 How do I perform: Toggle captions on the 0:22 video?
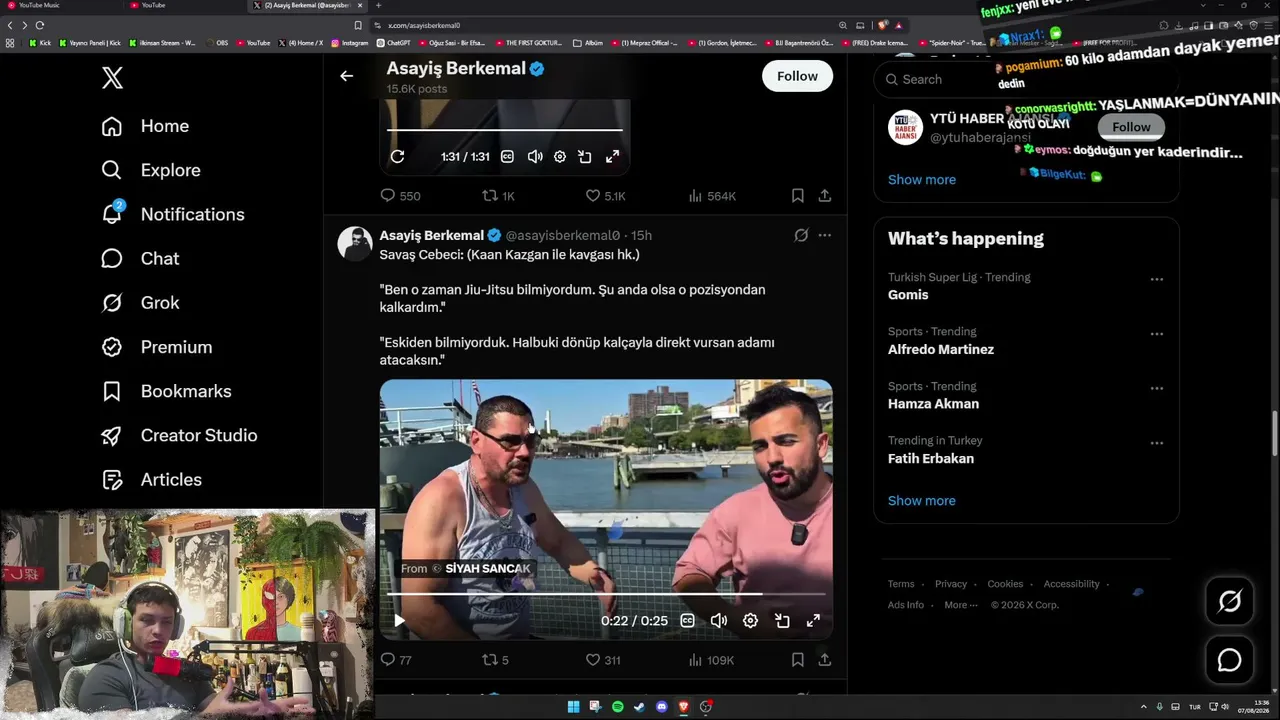tap(687, 620)
